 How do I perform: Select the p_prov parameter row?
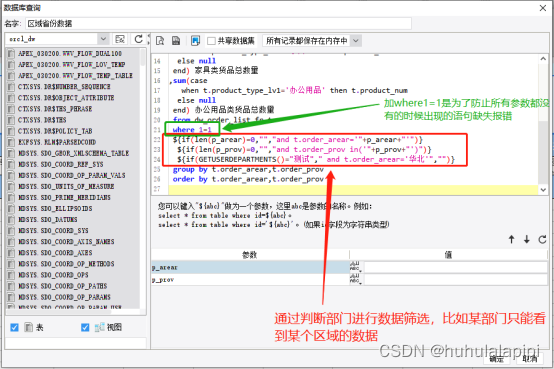point(250,280)
